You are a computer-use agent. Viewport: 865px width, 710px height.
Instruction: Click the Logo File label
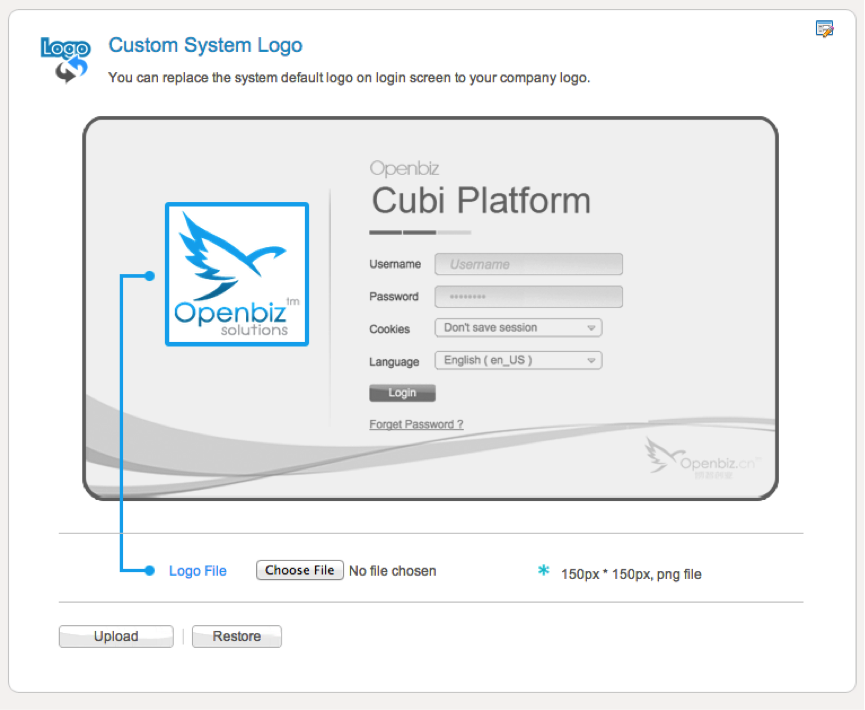[x=197, y=571]
